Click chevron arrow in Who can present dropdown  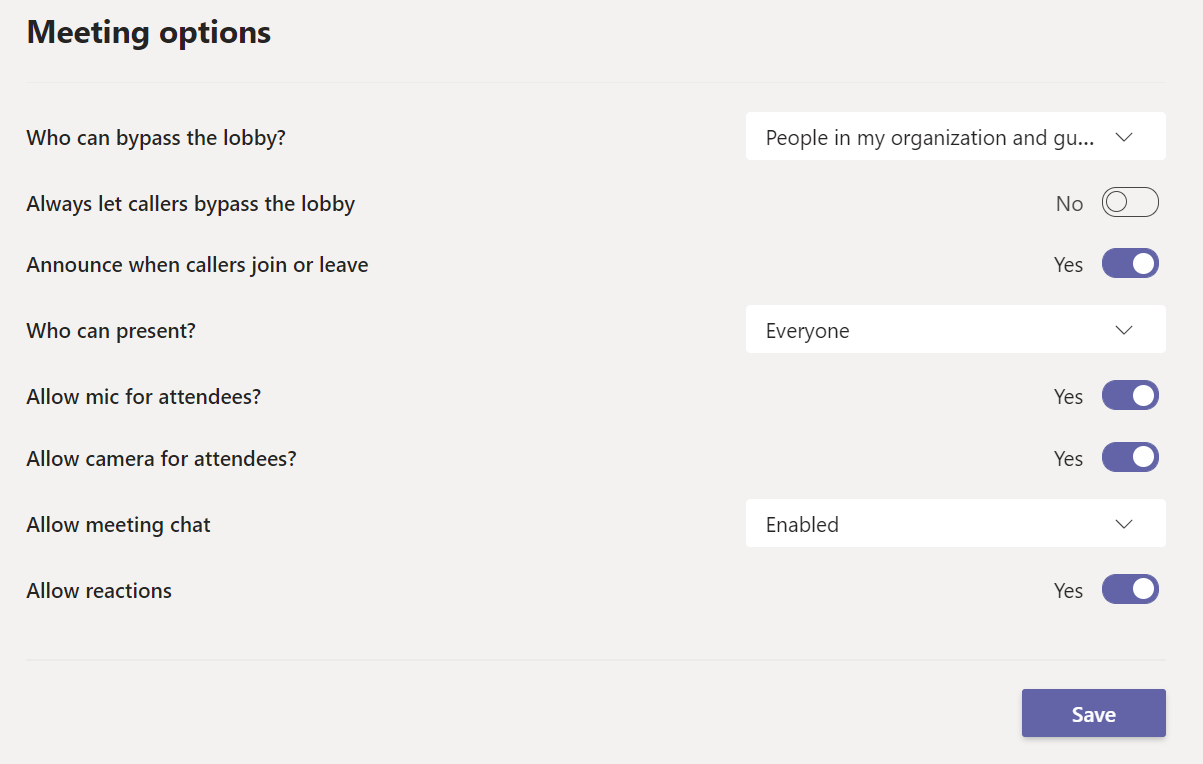pos(1123,330)
